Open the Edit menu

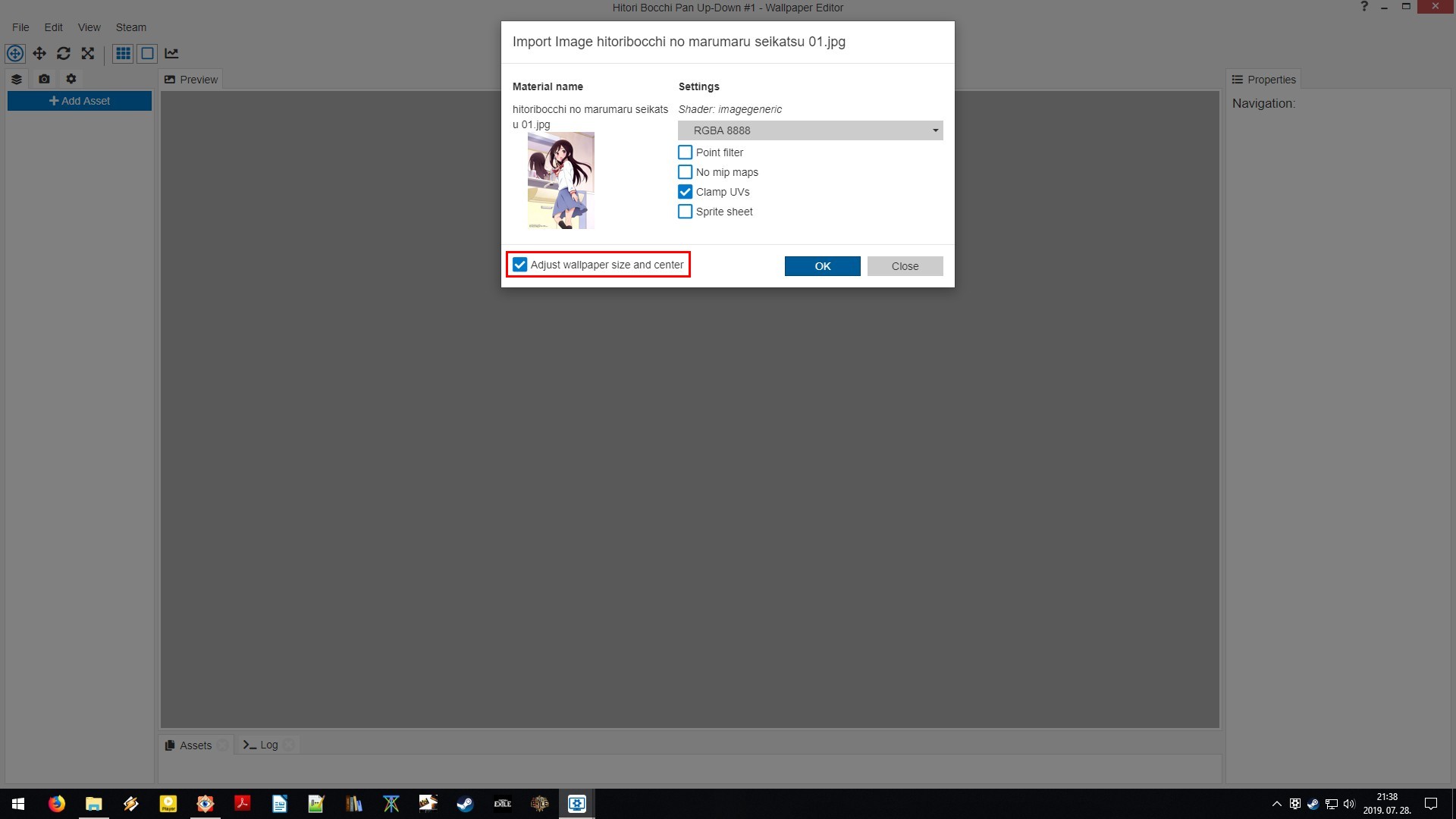(x=53, y=27)
